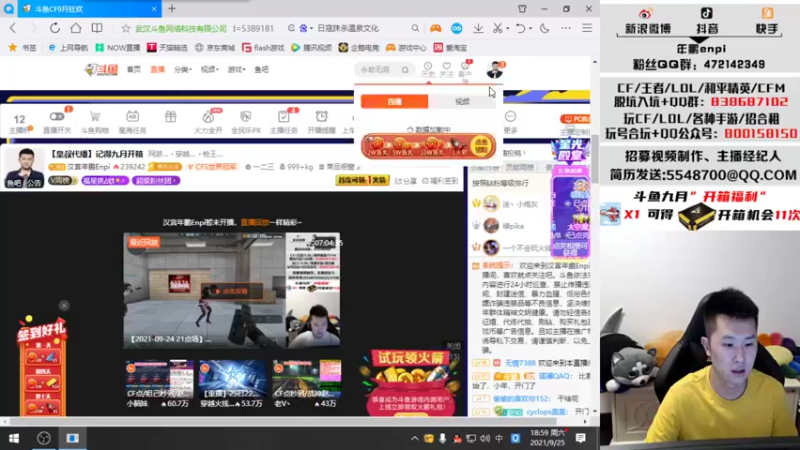800x450 pixels.
Task: Expand the 游戏 nav dropdown
Action: [x=236, y=69]
